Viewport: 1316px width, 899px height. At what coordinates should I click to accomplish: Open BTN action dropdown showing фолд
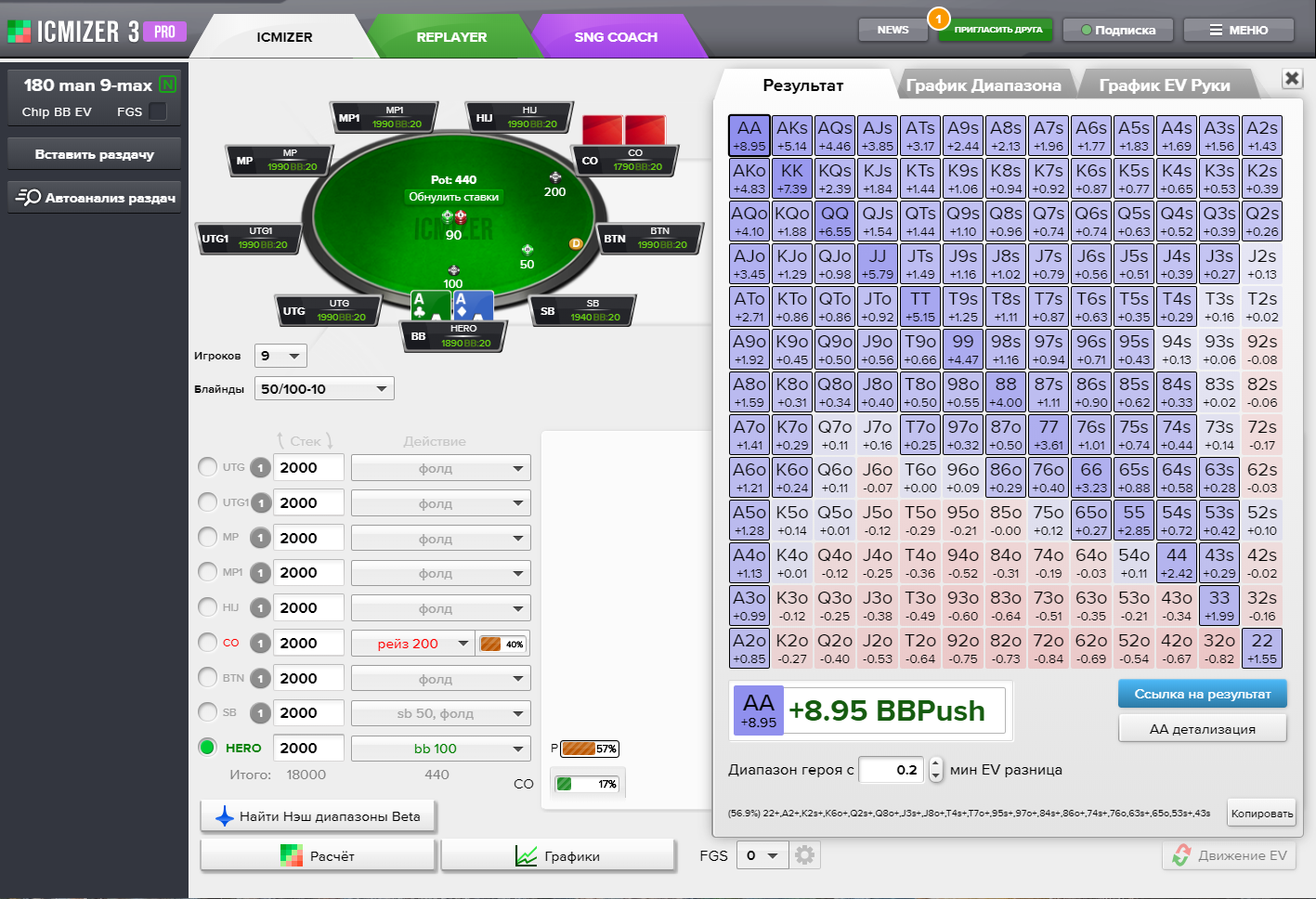[440, 679]
